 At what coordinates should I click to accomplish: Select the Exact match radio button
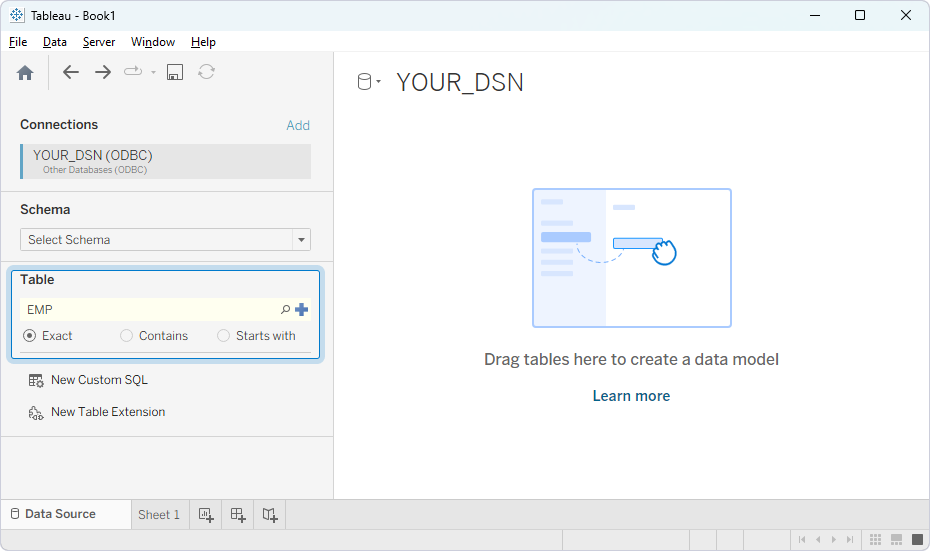point(29,336)
